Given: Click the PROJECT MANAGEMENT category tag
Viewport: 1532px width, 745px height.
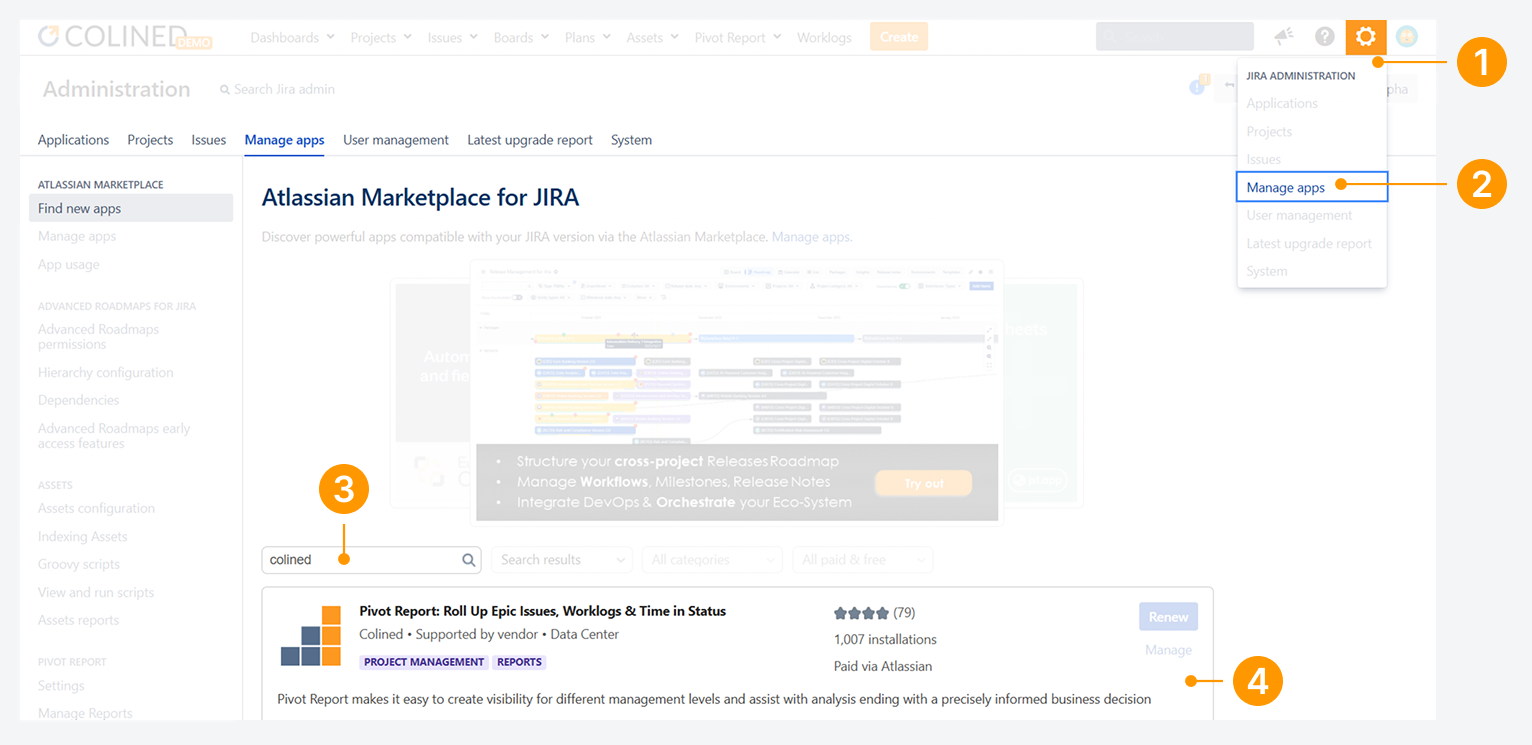Looking at the screenshot, I should click(424, 662).
